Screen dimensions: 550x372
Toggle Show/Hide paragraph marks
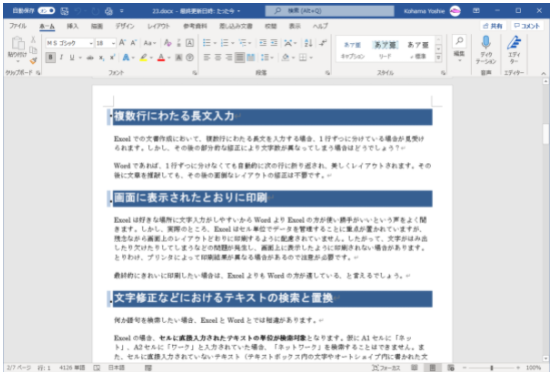[x=323, y=43]
